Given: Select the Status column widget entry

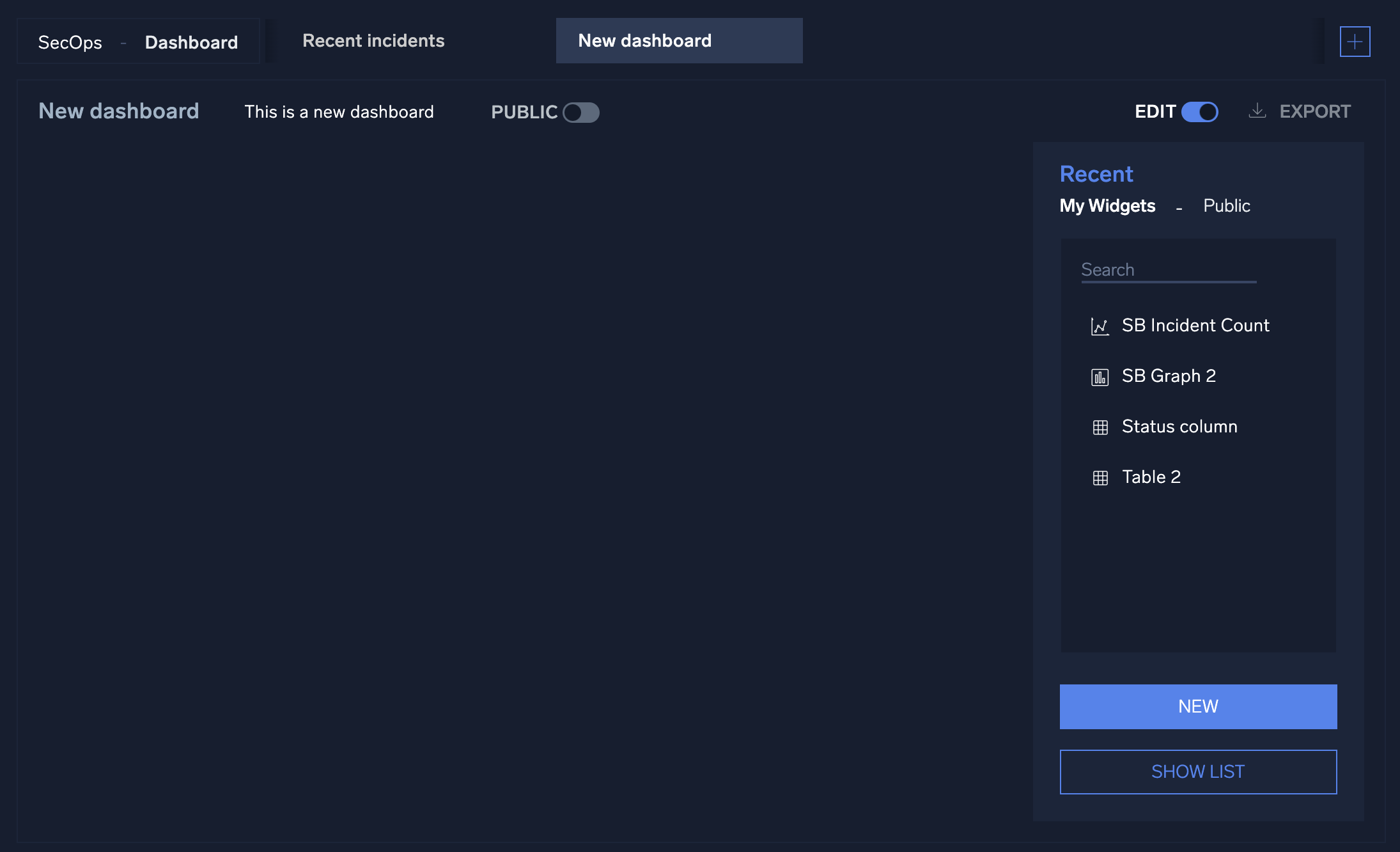Looking at the screenshot, I should coord(1179,427).
